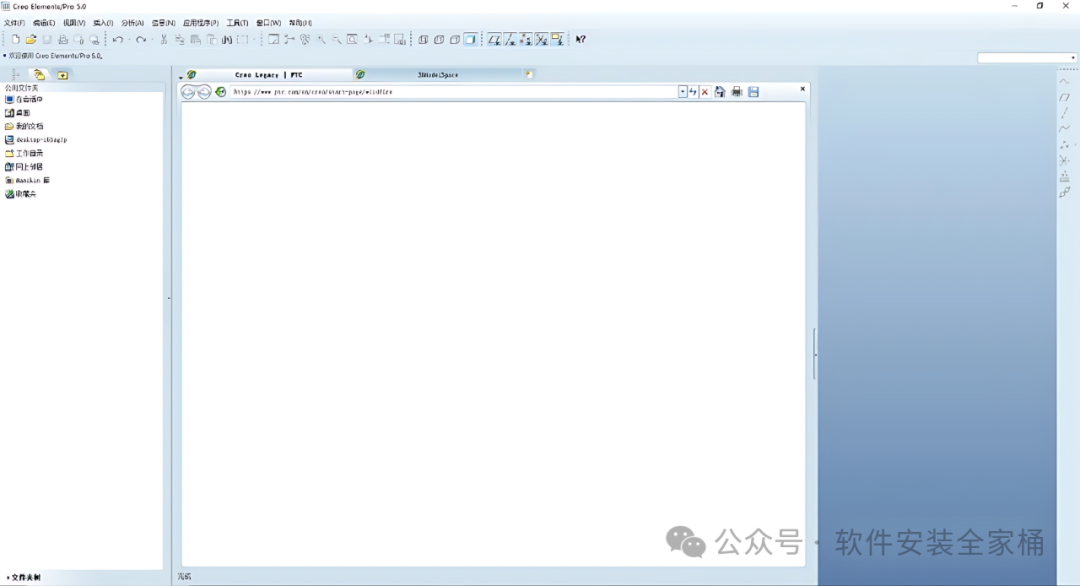
Task: Print the browser page with printer icon
Action: point(737,92)
